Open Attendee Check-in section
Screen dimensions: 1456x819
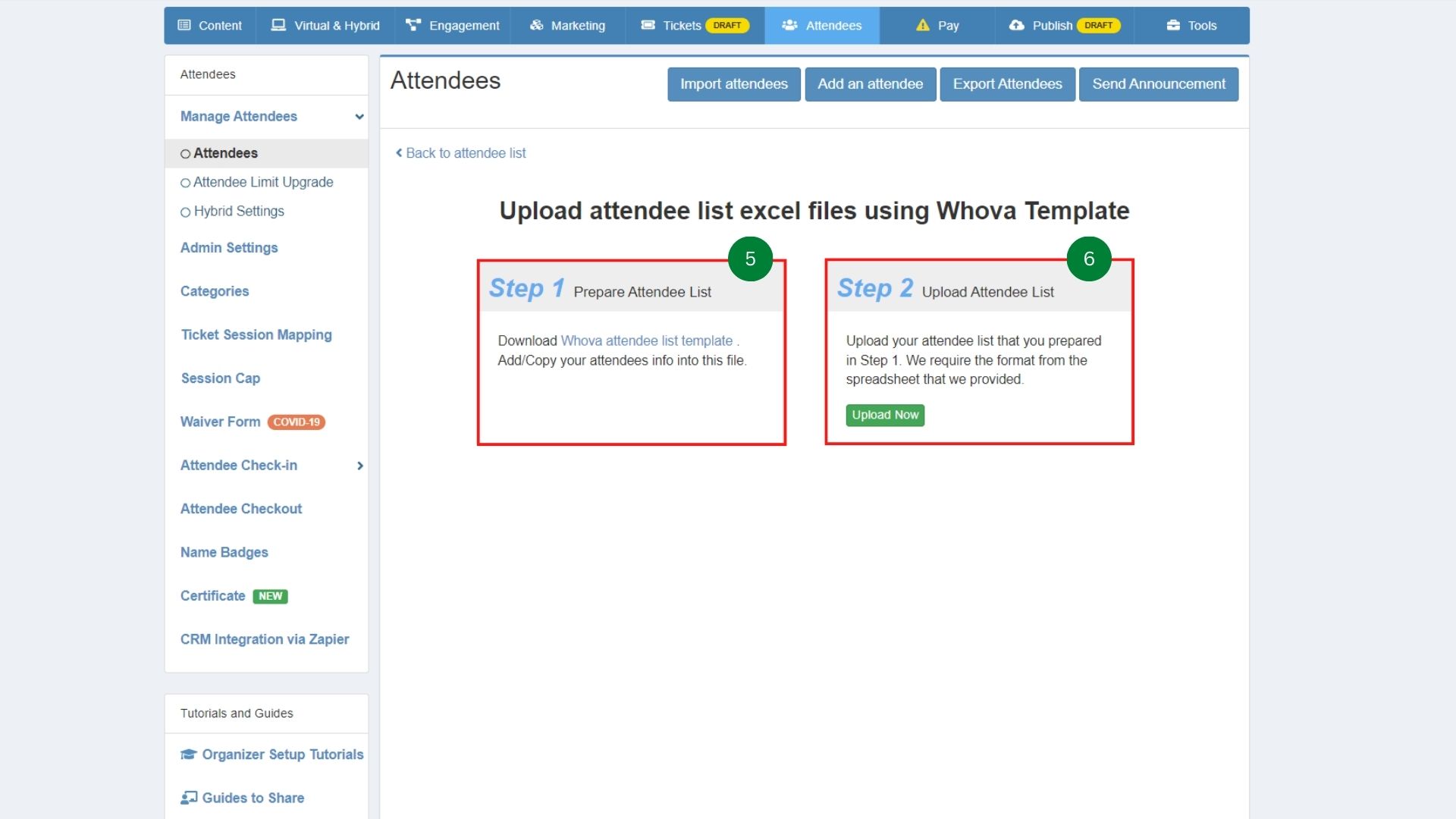tap(239, 466)
